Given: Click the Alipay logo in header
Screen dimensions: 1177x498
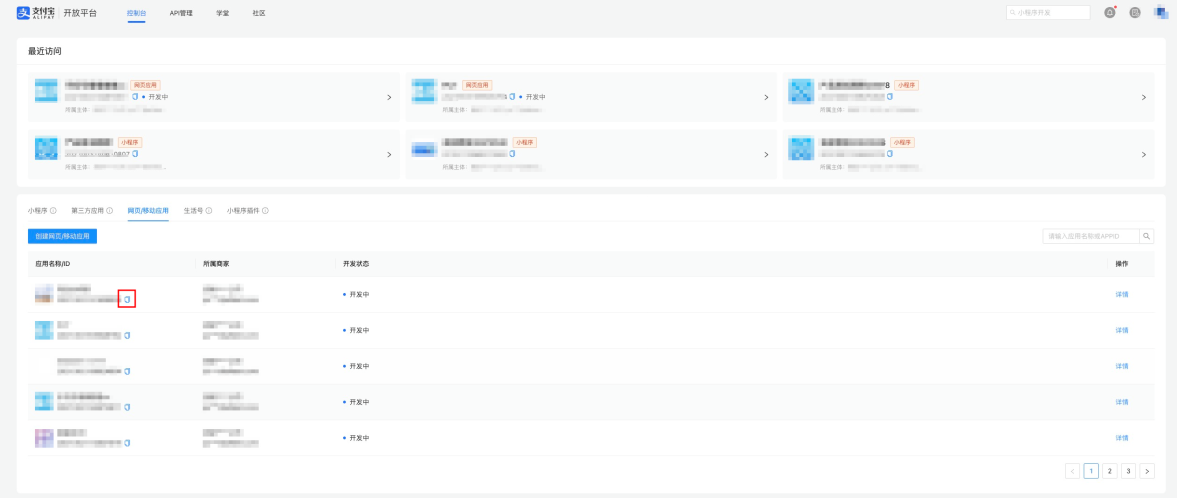Looking at the screenshot, I should [35, 13].
